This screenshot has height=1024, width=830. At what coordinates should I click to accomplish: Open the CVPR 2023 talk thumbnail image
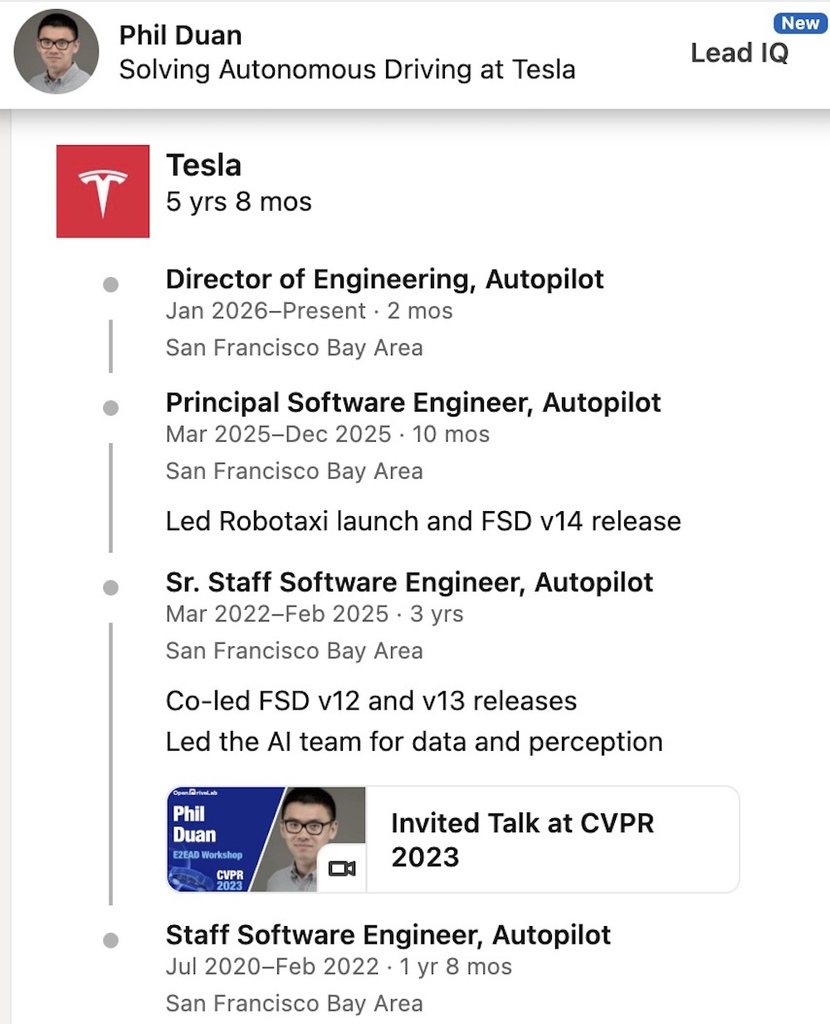pos(265,839)
